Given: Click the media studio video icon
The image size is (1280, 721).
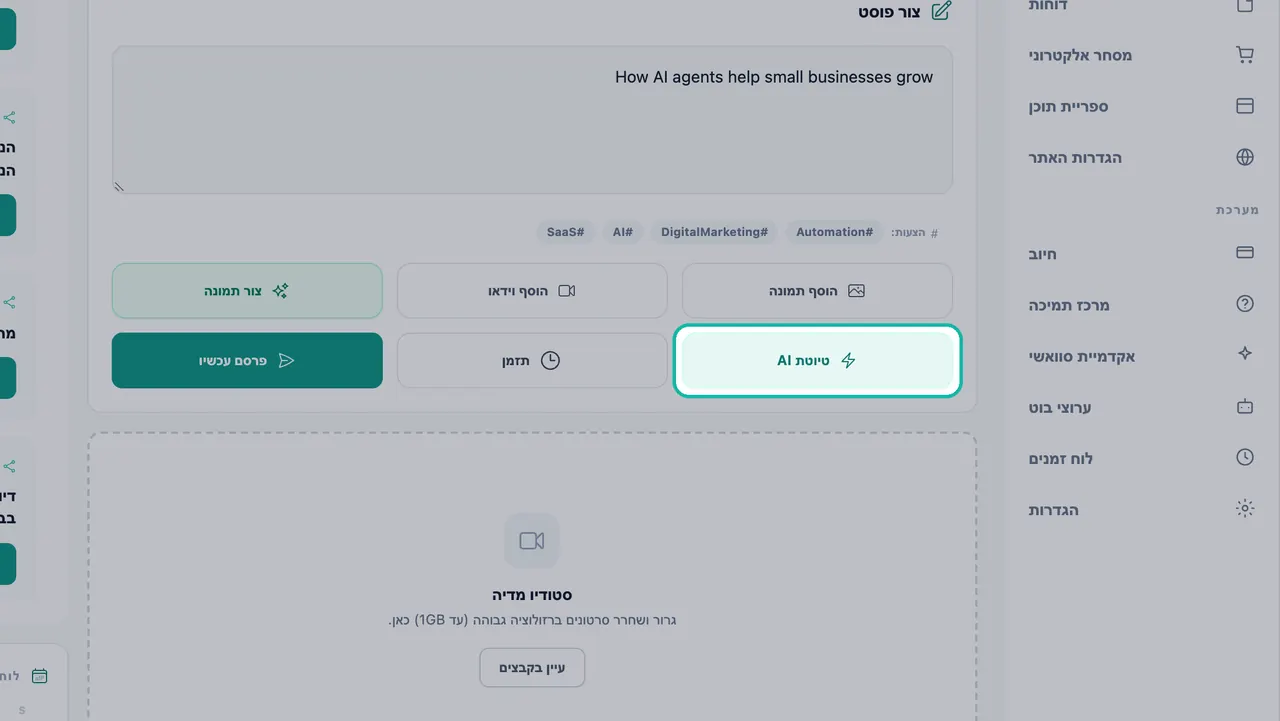Looking at the screenshot, I should click(532, 541).
